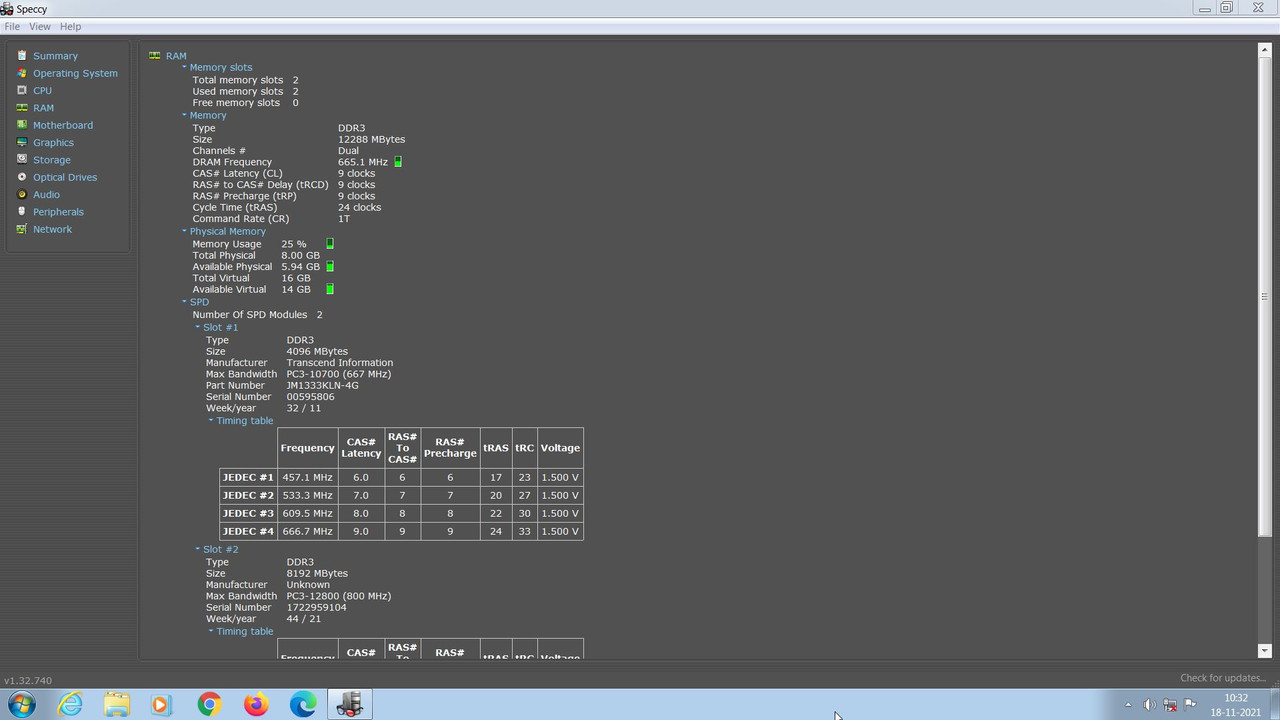The height and width of the screenshot is (720, 1280).
Task: Select the part number JM1333KLN-4G
Action: 322,386
